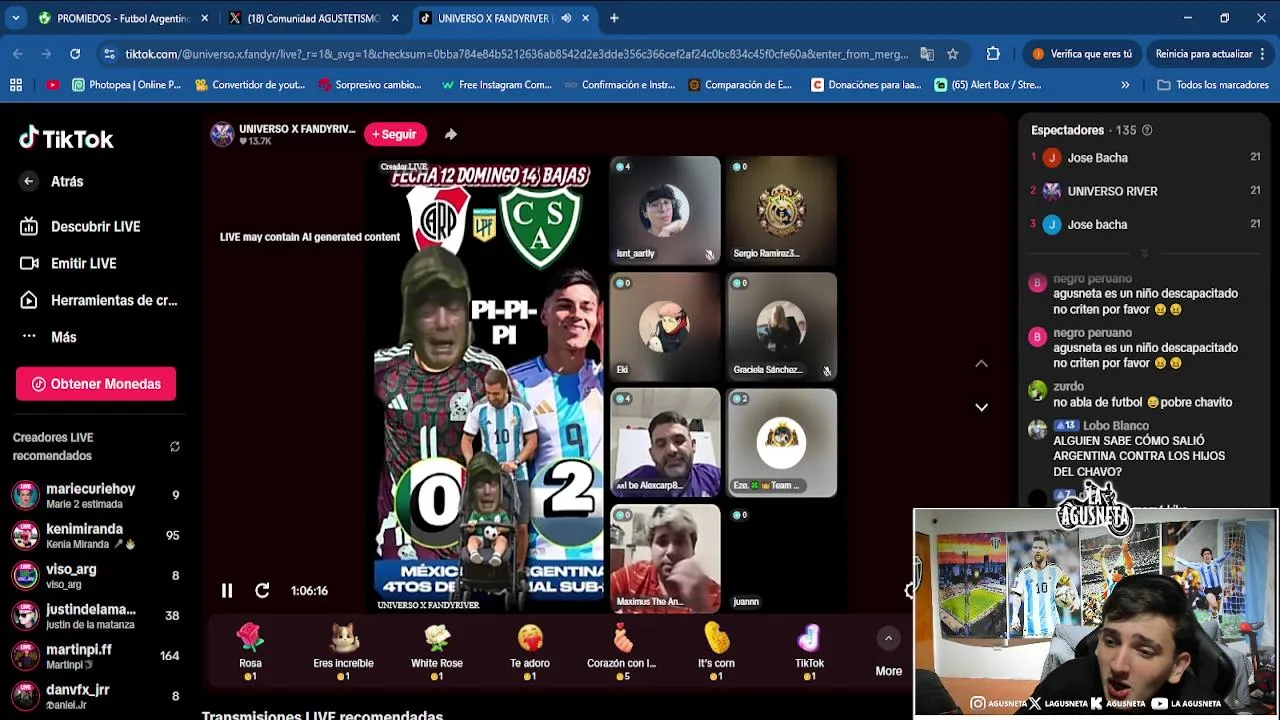Select viewer UNIVERSO RIVER in ranking

(x=1146, y=191)
